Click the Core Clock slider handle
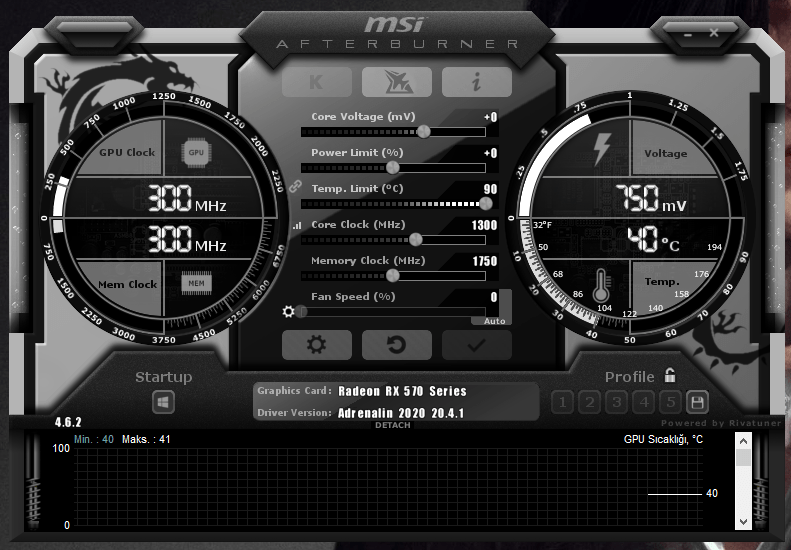 (x=416, y=240)
